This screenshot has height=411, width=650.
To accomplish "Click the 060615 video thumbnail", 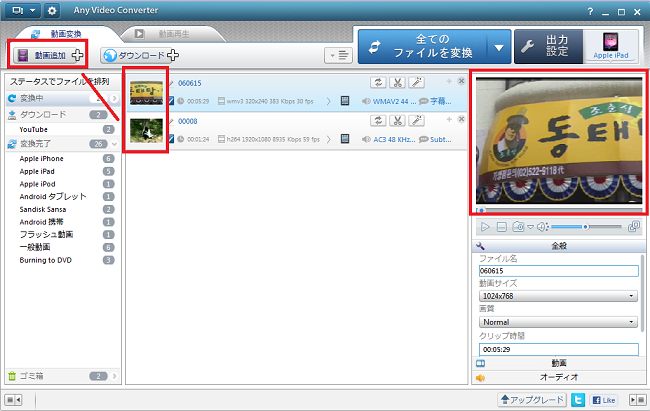I will click(146, 92).
